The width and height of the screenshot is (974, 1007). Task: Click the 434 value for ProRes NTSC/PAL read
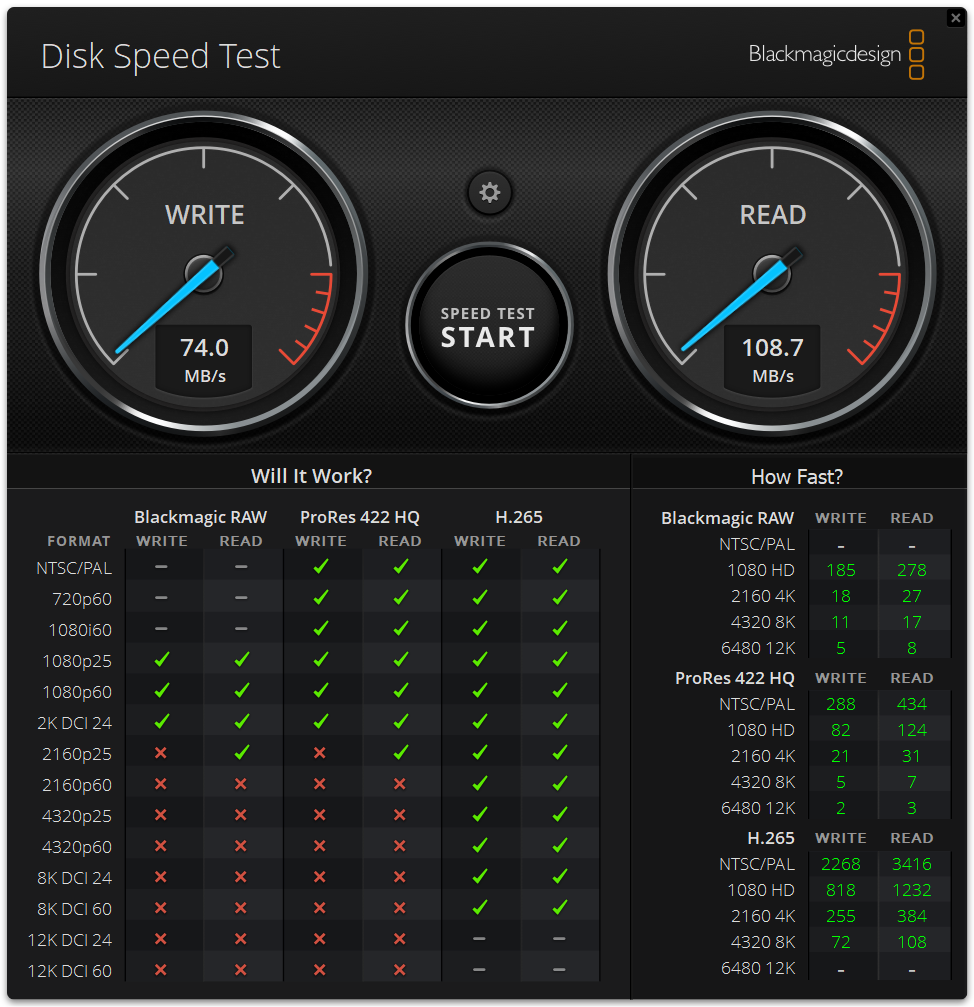pos(911,704)
